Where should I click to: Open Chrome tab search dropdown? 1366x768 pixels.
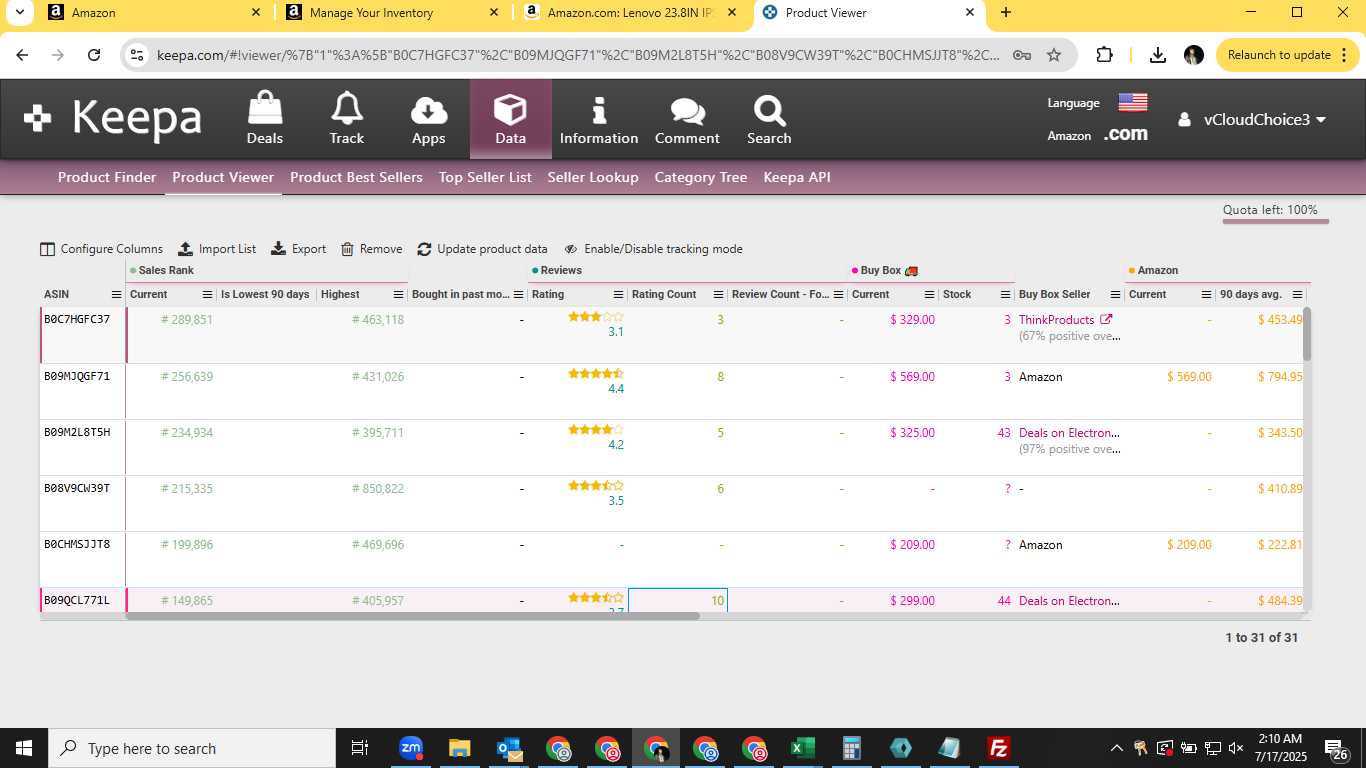(19, 13)
